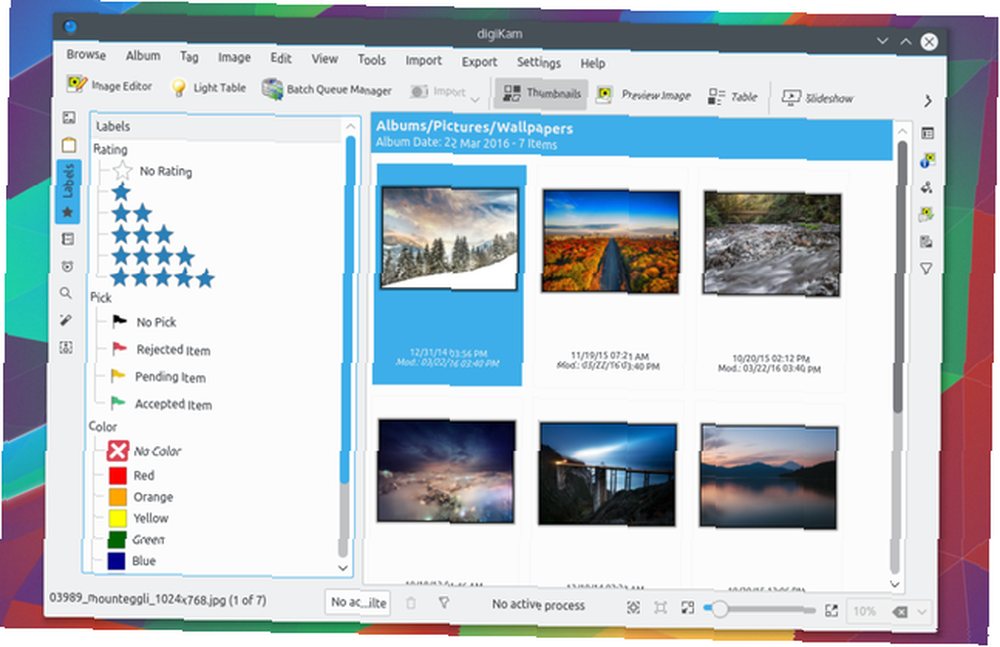Select the lit bridge at night thumbnail

coord(607,475)
